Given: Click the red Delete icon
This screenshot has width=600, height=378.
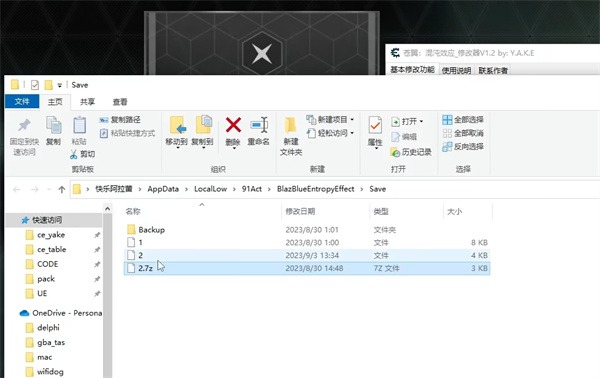Looking at the screenshot, I should click(233, 125).
